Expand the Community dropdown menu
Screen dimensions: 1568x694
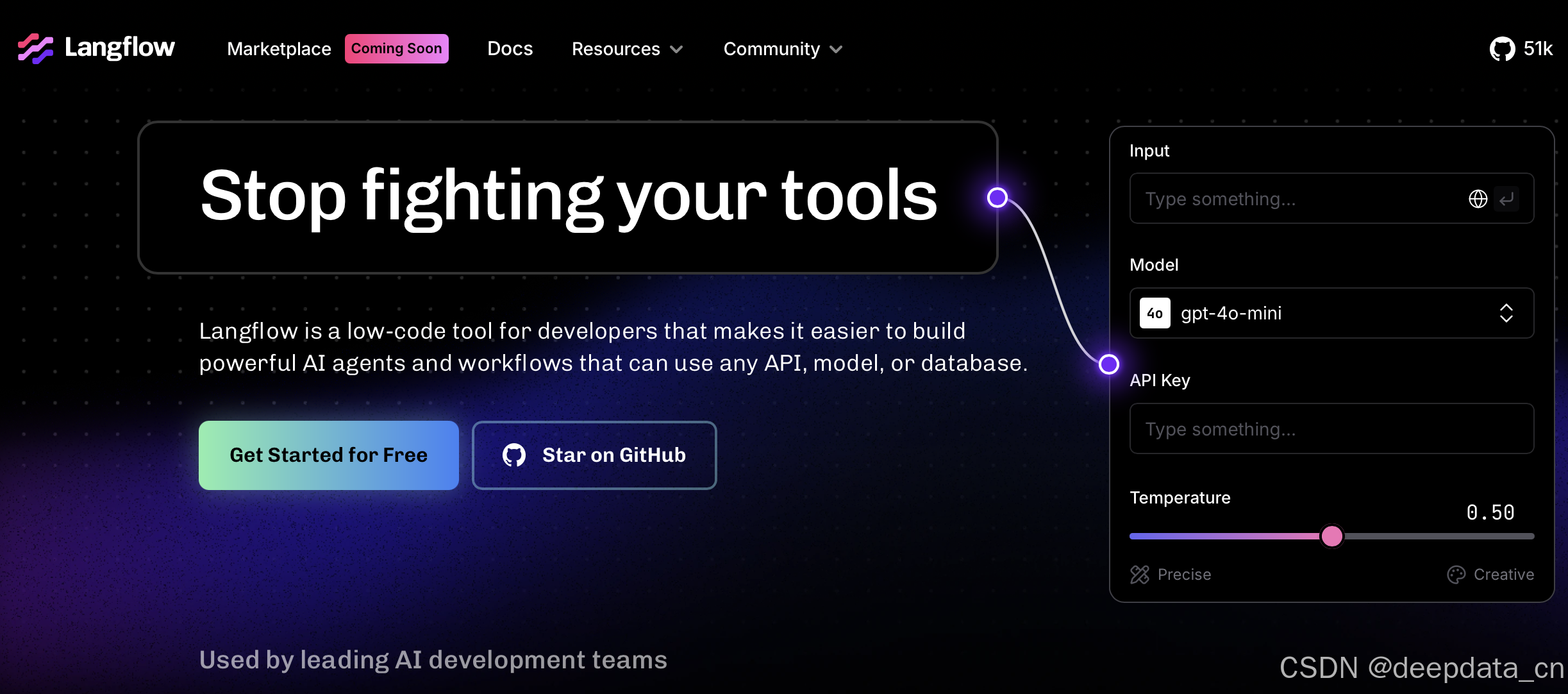[x=782, y=49]
